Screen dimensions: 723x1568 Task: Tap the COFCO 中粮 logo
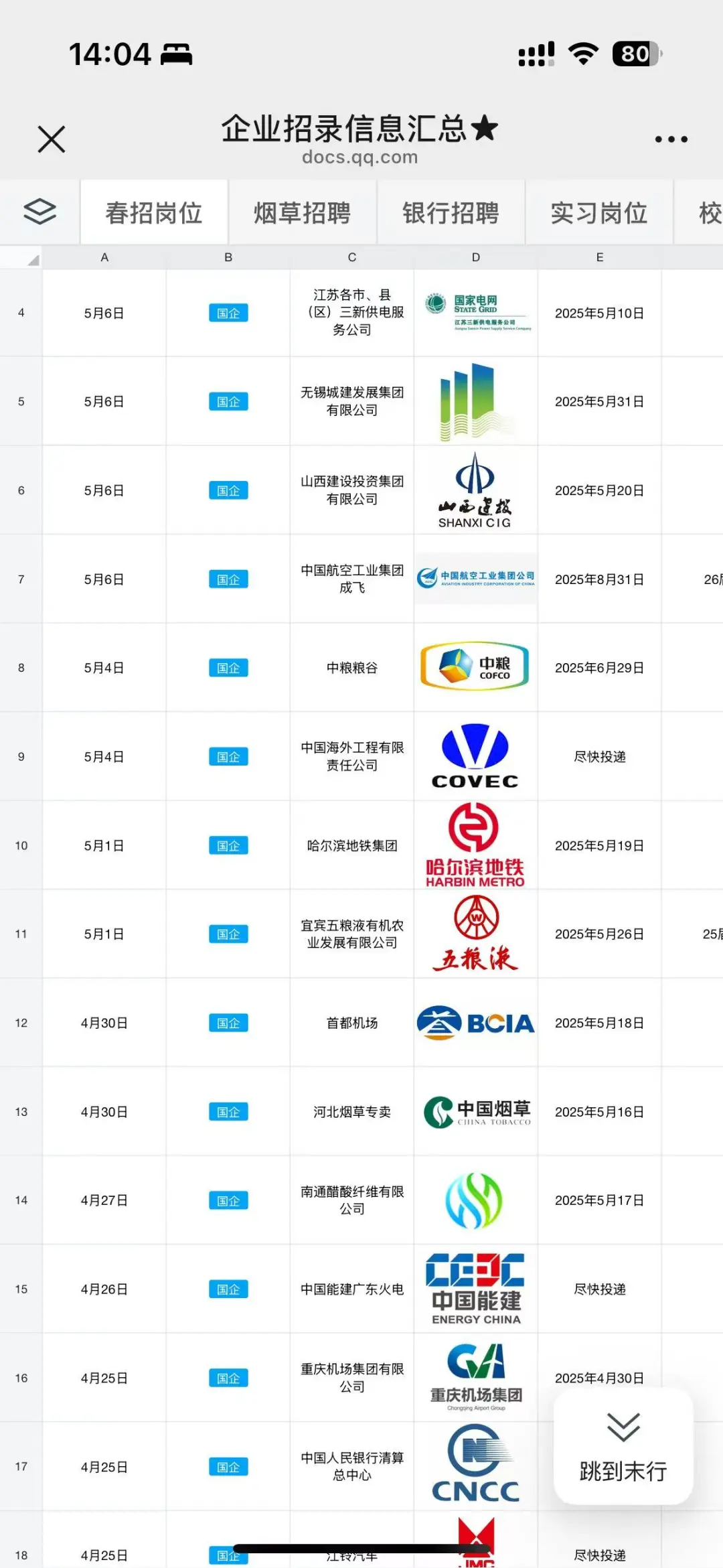pos(475,666)
